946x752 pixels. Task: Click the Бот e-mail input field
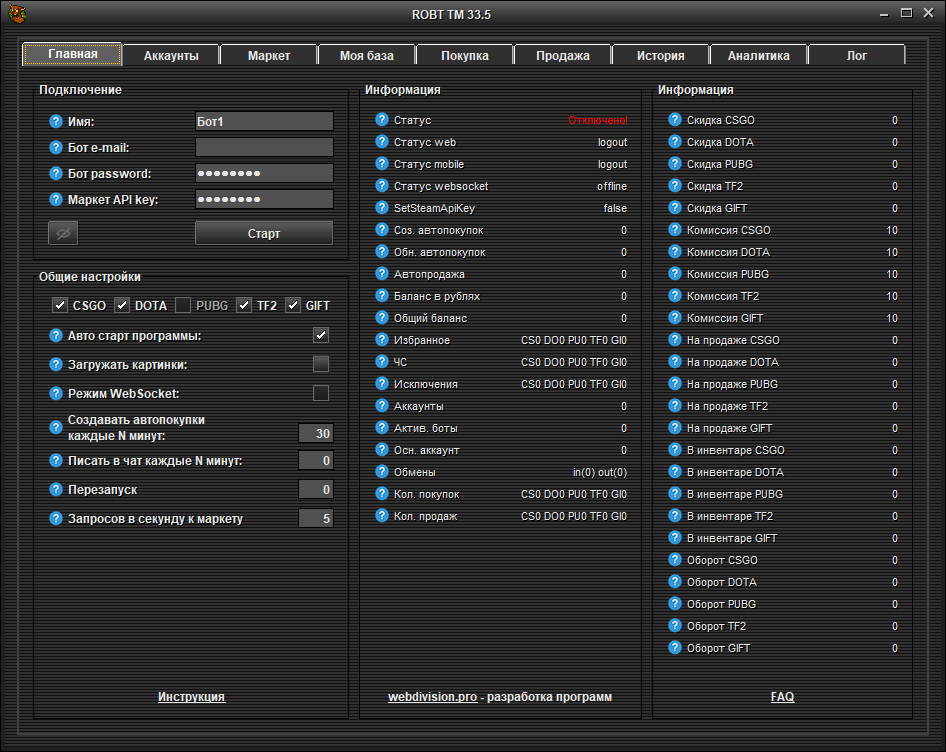pyautogui.click(x=264, y=148)
